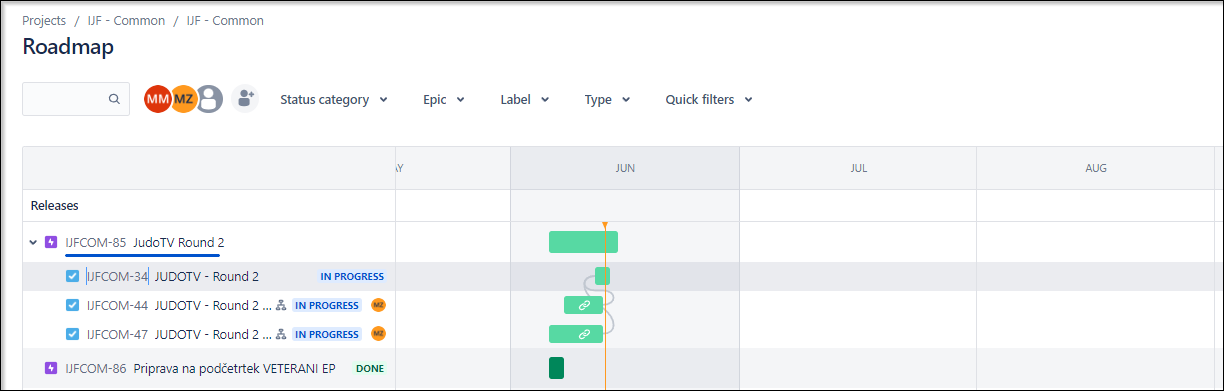Click the Releases row label

pos(55,206)
